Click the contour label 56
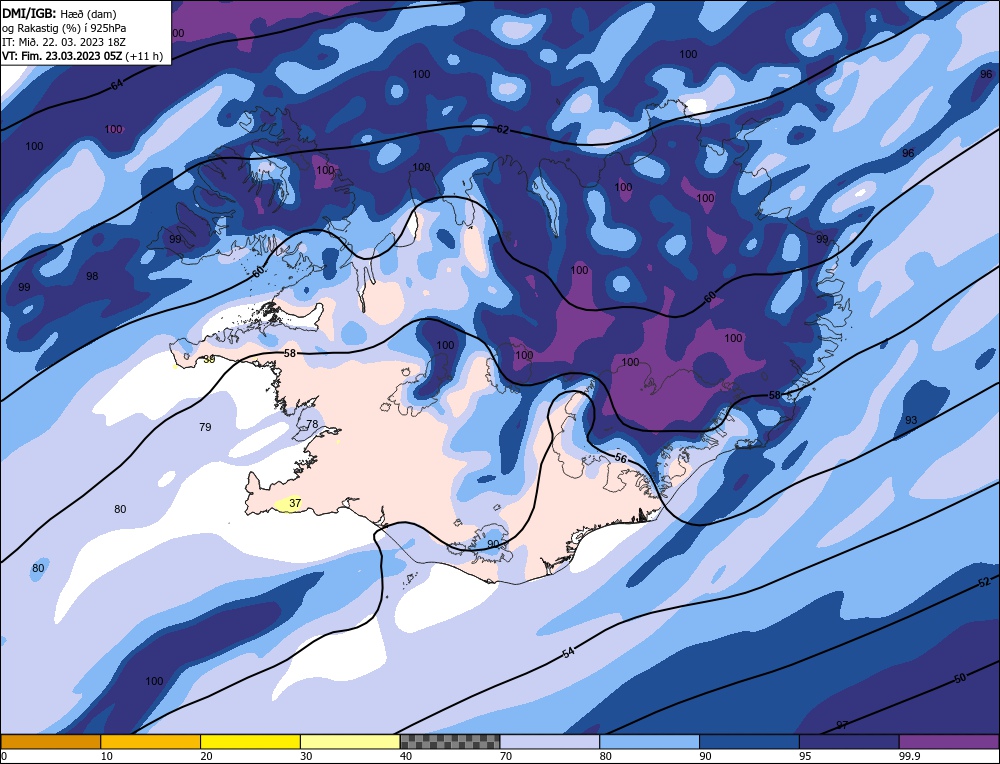1000x764 pixels. [x=621, y=458]
